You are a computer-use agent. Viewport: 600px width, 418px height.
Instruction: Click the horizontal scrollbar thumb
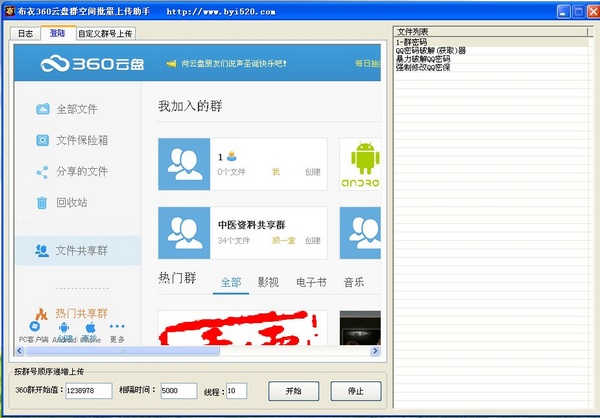[x=122, y=351]
